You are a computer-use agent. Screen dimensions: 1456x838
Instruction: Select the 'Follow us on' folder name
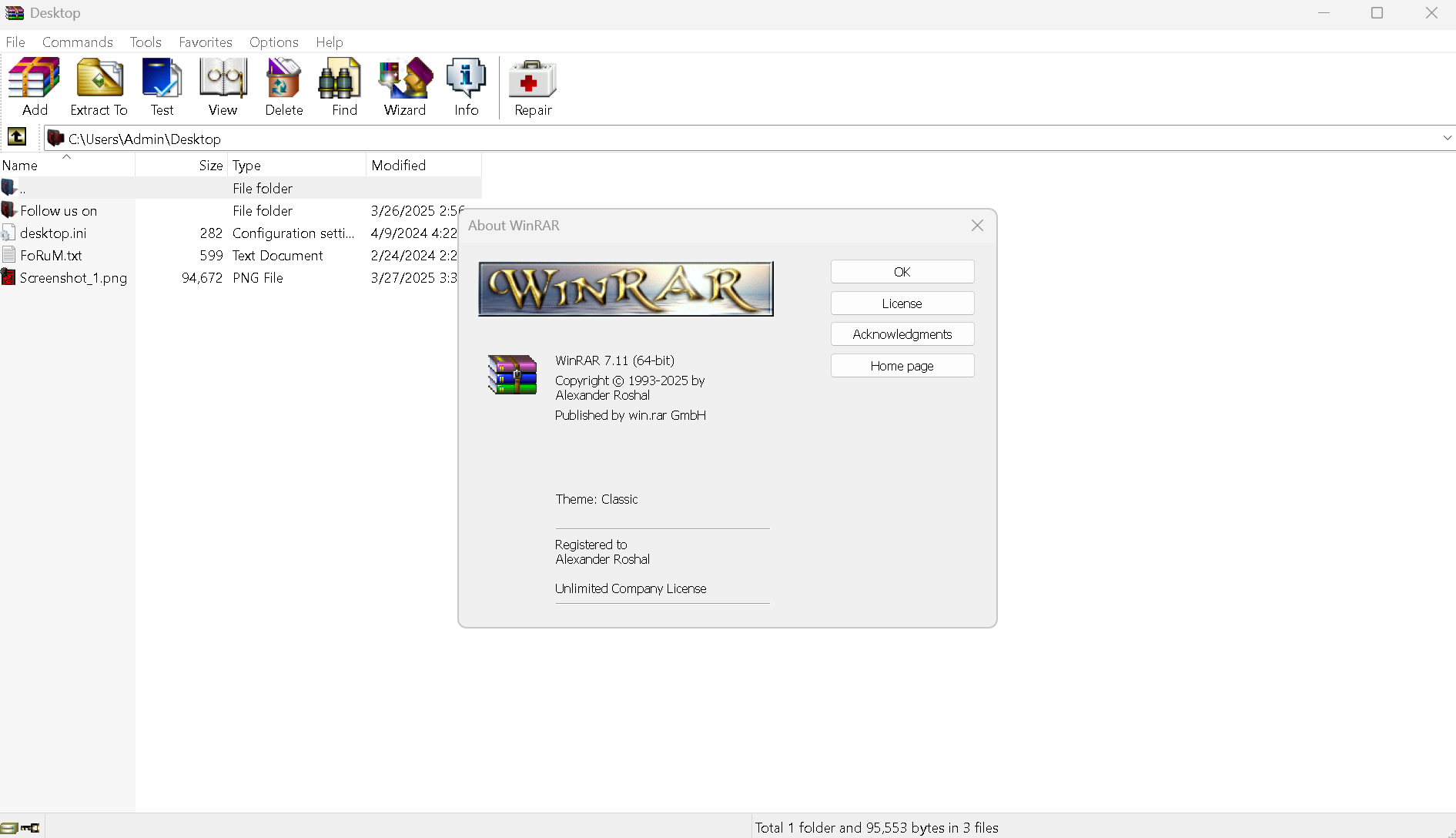tap(59, 210)
